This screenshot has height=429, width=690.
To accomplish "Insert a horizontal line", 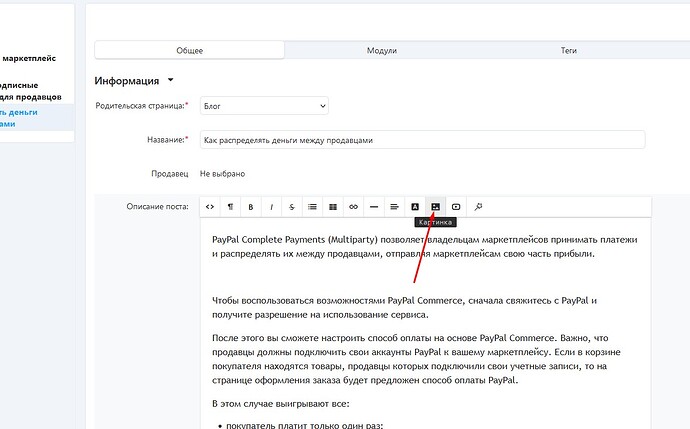I will (374, 207).
